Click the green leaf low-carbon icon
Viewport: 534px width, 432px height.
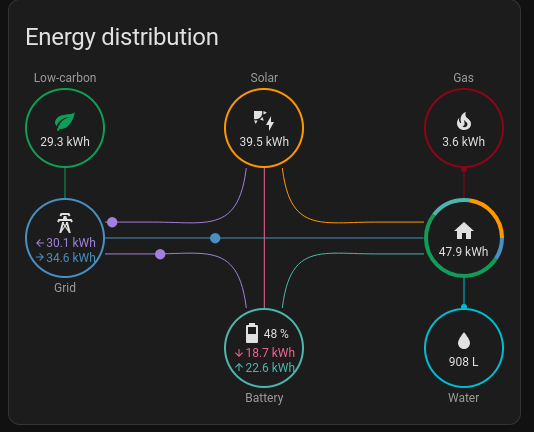pos(65,122)
